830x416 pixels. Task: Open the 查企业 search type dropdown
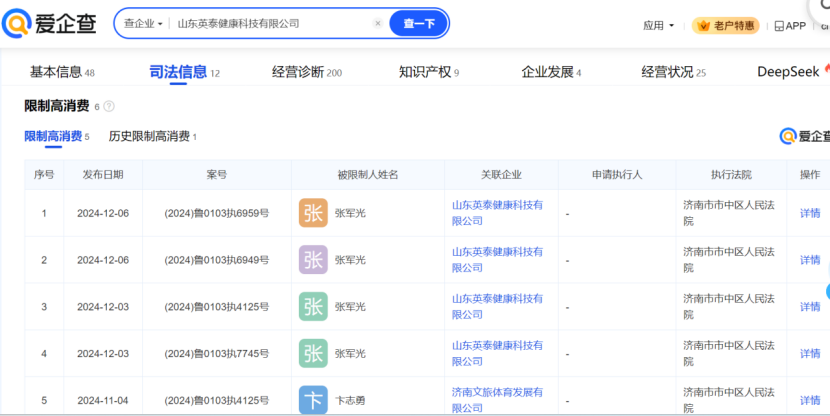click(143, 24)
